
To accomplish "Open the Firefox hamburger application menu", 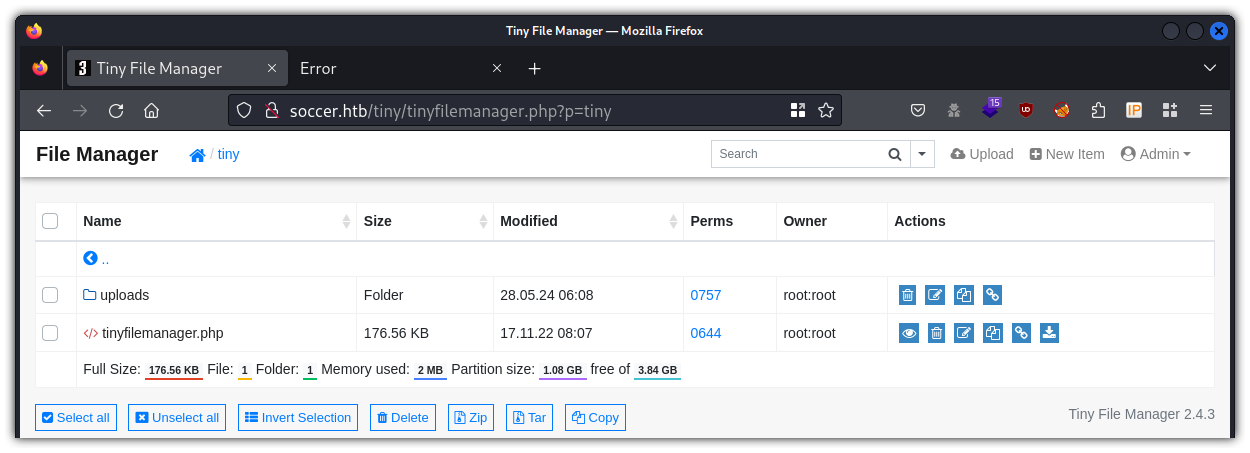I will pyautogui.click(x=1206, y=110).
